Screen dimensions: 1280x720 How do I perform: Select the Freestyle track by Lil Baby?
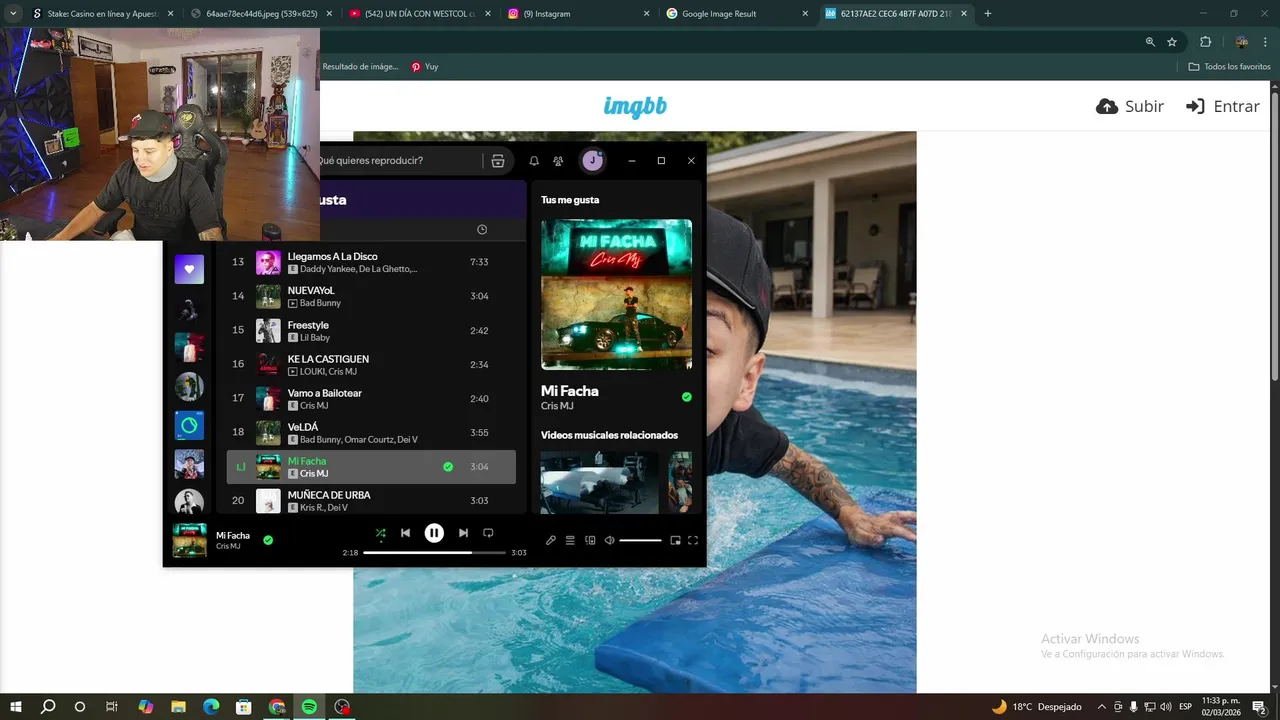click(371, 331)
